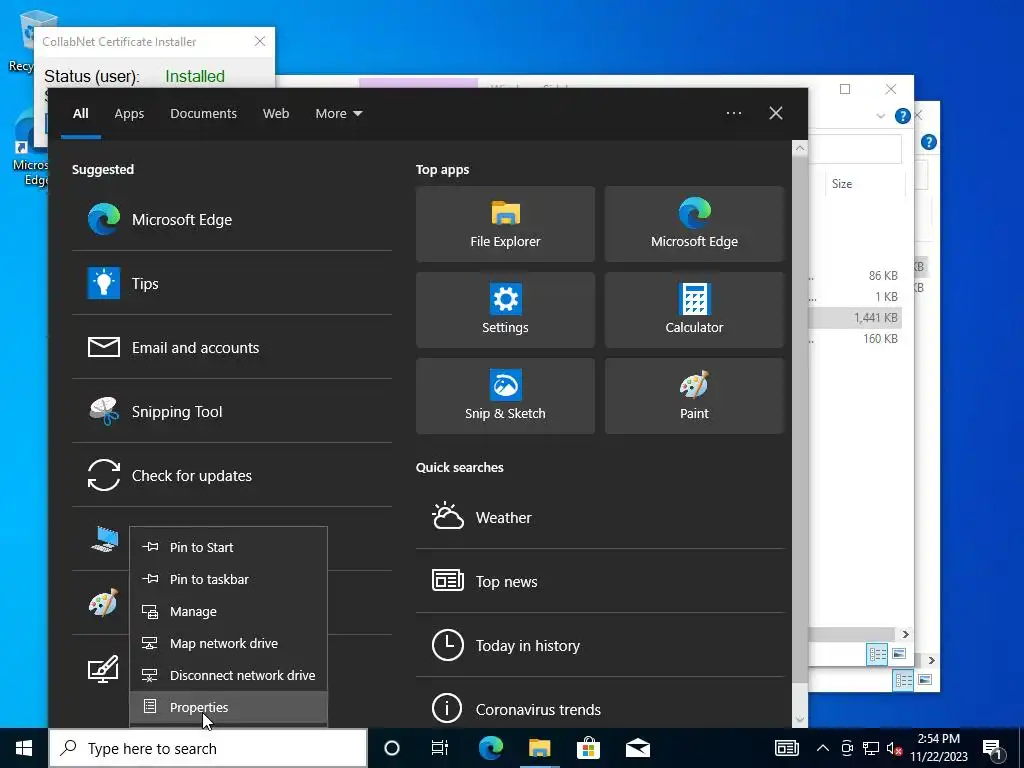This screenshot has height=768, width=1024.
Task: Show hidden tray icons chevron
Action: point(823,748)
